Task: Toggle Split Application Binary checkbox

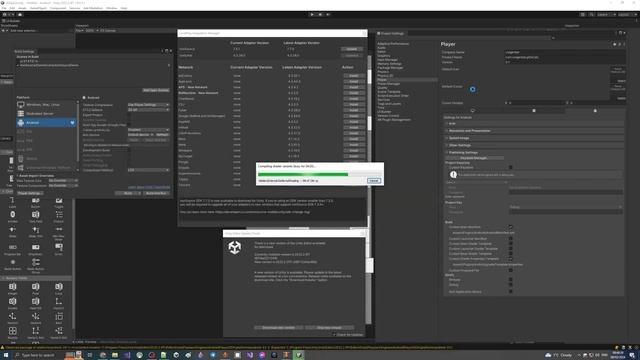Action: pyautogui.click(x=511, y=292)
